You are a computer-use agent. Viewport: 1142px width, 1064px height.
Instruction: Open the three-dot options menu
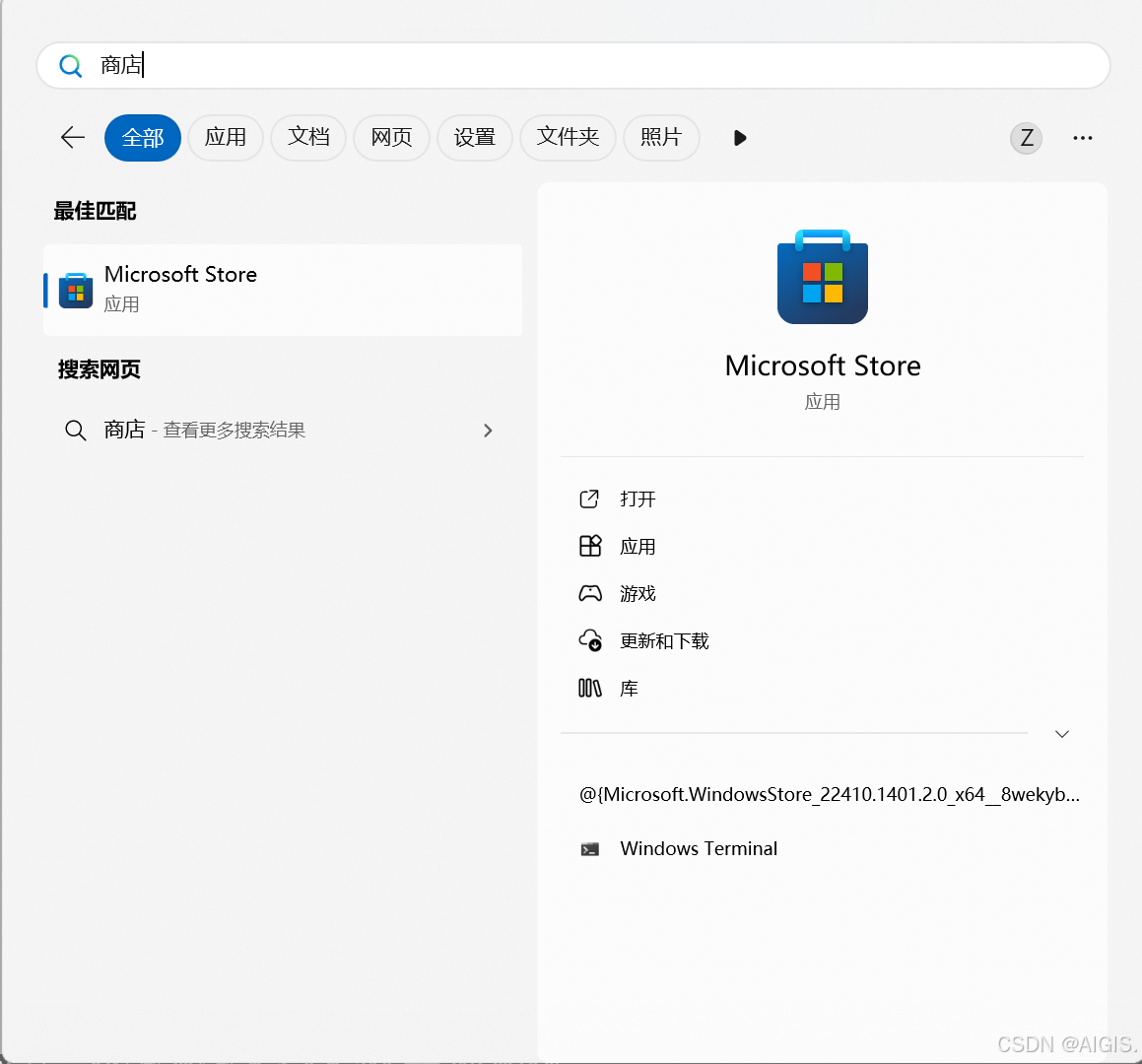click(1082, 138)
